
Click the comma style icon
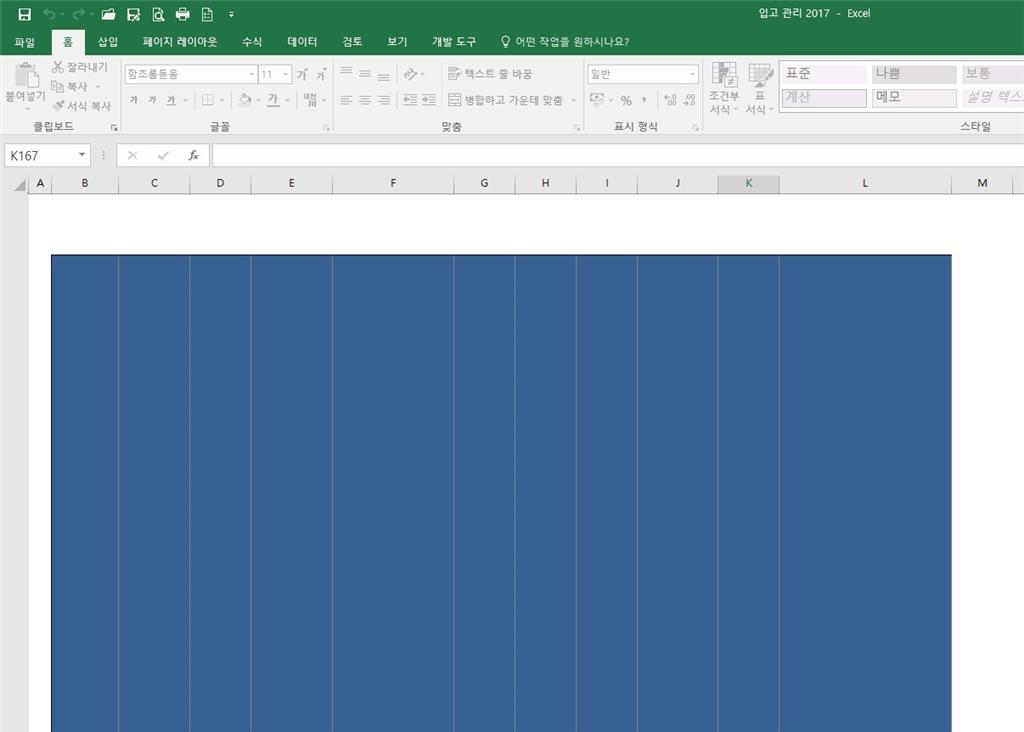pos(644,100)
